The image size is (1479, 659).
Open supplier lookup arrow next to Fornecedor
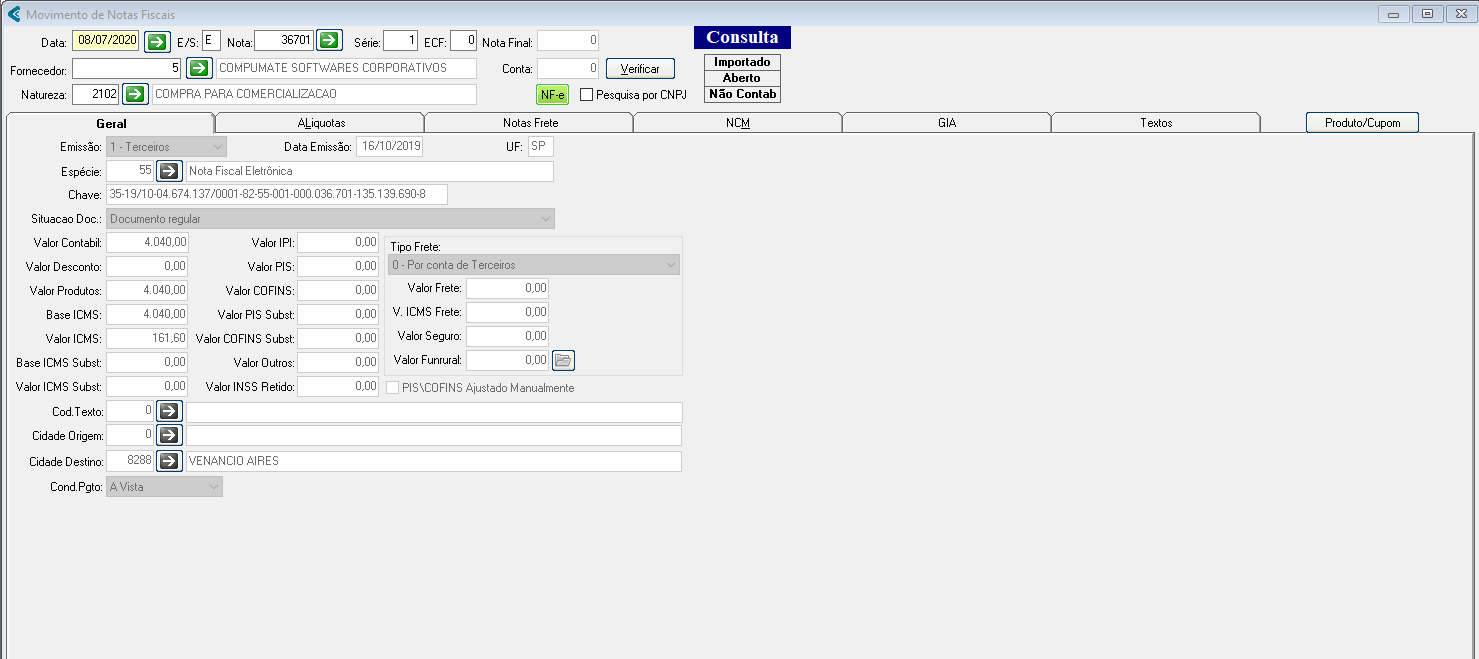click(200, 68)
